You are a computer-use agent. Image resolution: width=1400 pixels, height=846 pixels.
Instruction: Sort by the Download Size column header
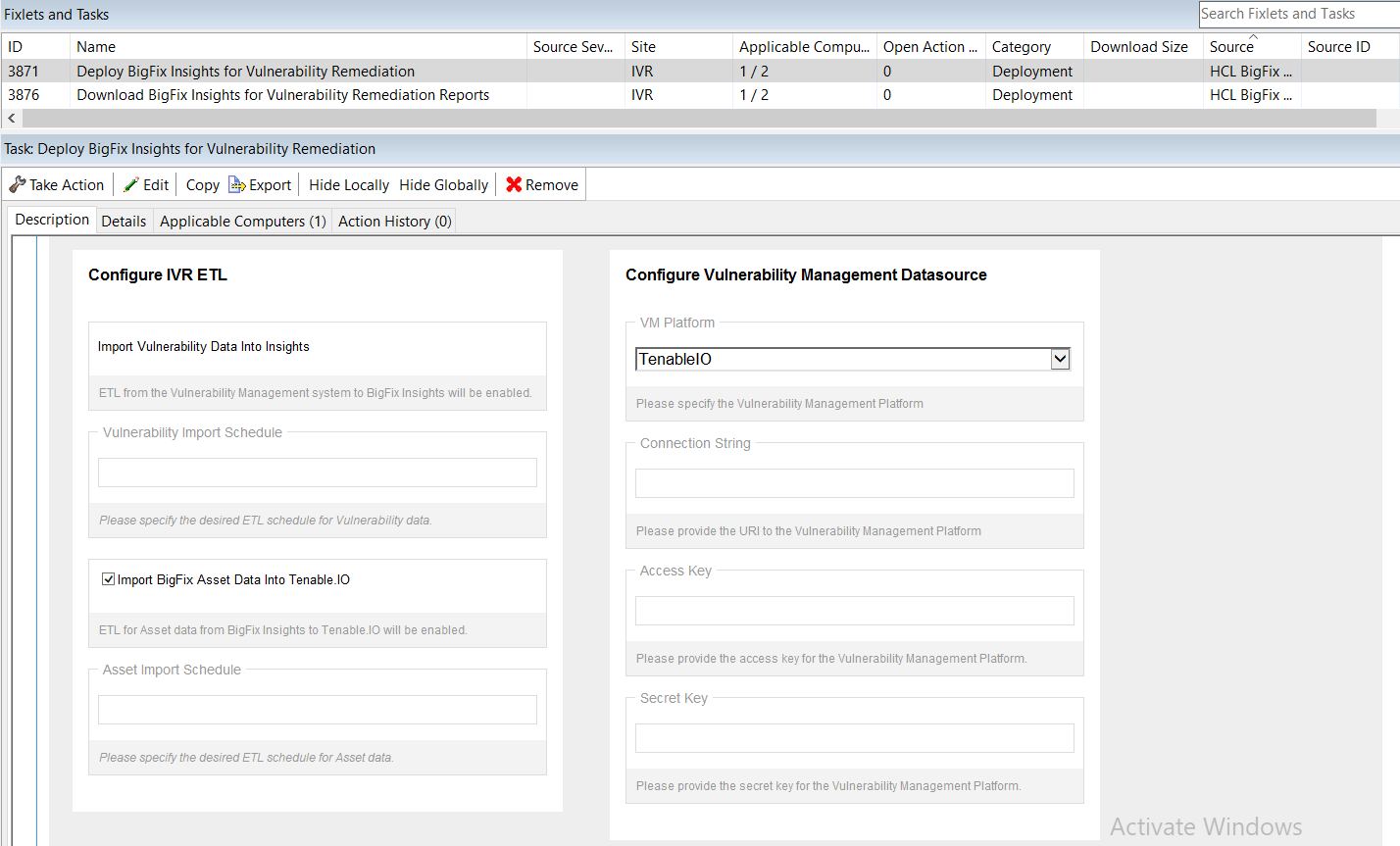[1143, 47]
